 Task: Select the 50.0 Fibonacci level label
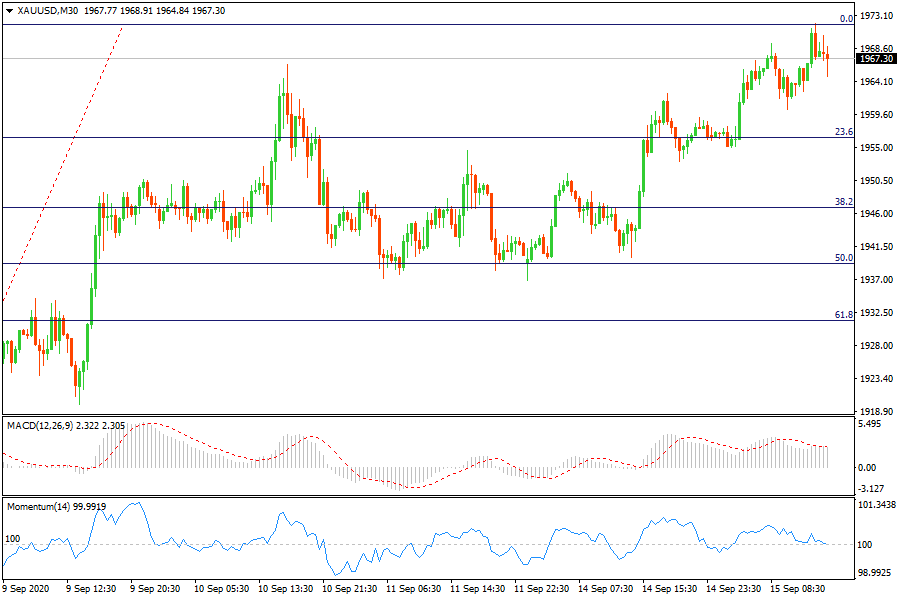coord(844,258)
